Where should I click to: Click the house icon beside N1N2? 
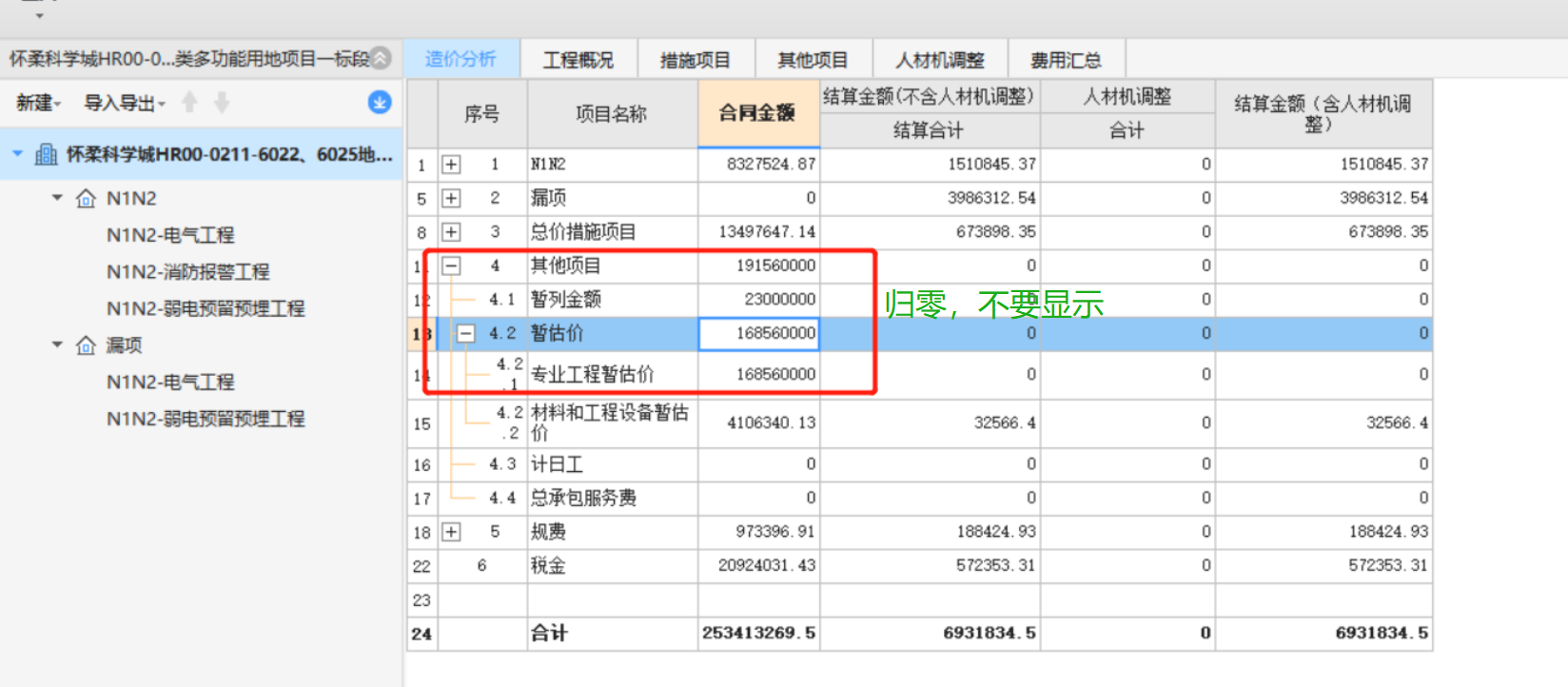[86, 198]
